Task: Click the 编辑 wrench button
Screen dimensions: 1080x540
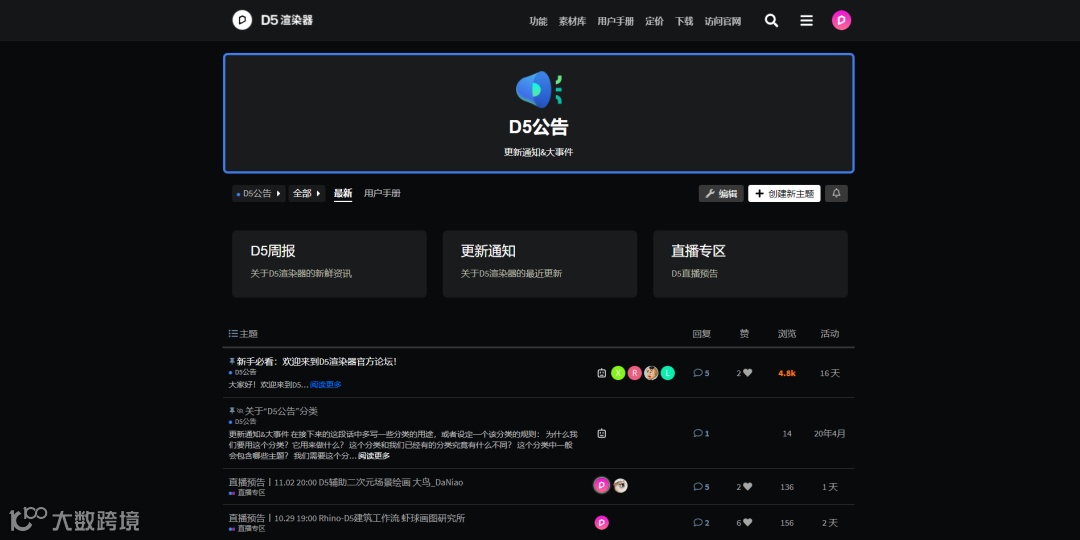Action: pos(721,194)
